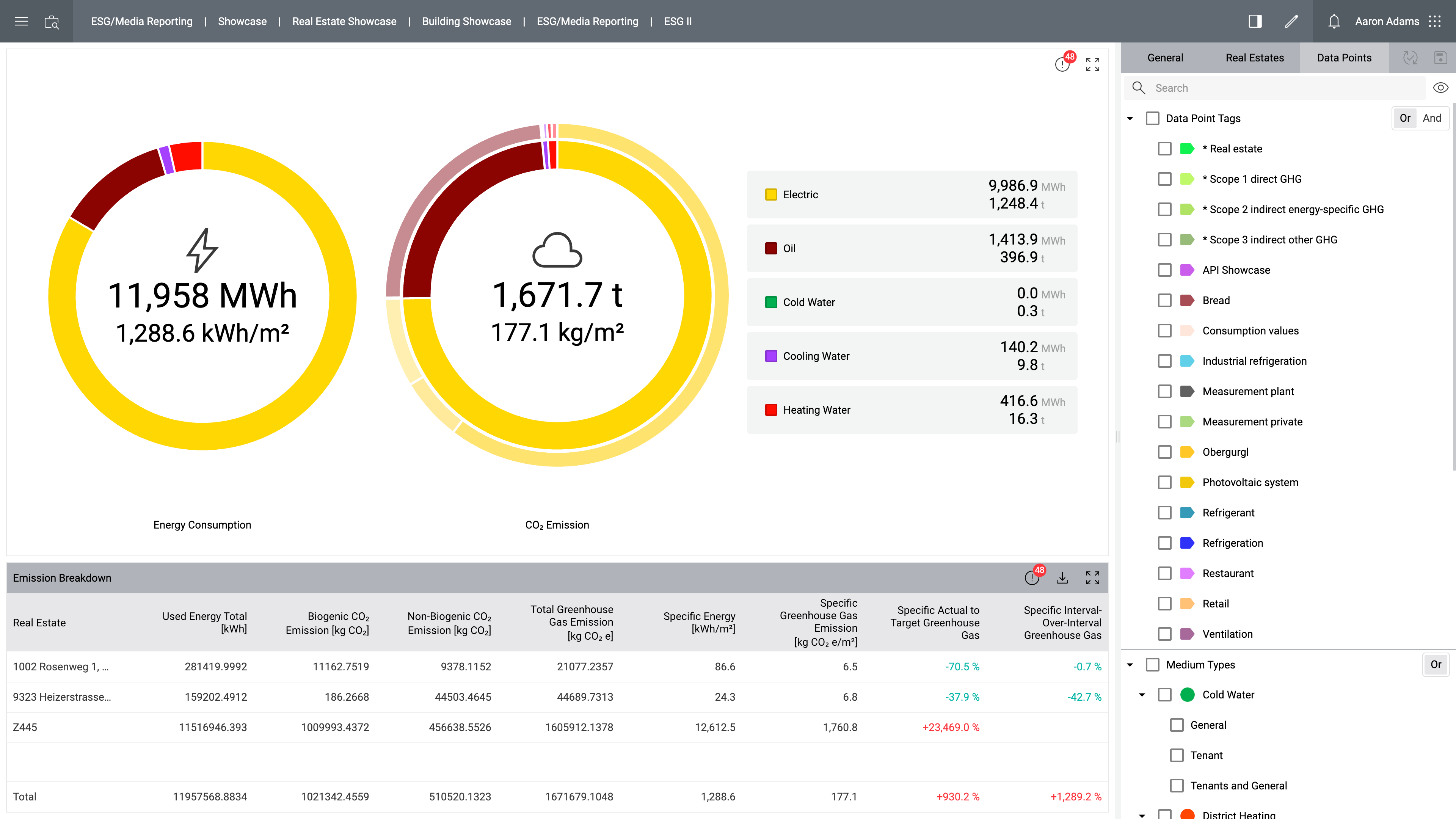Download the Emission Breakdown table

[1062, 577]
